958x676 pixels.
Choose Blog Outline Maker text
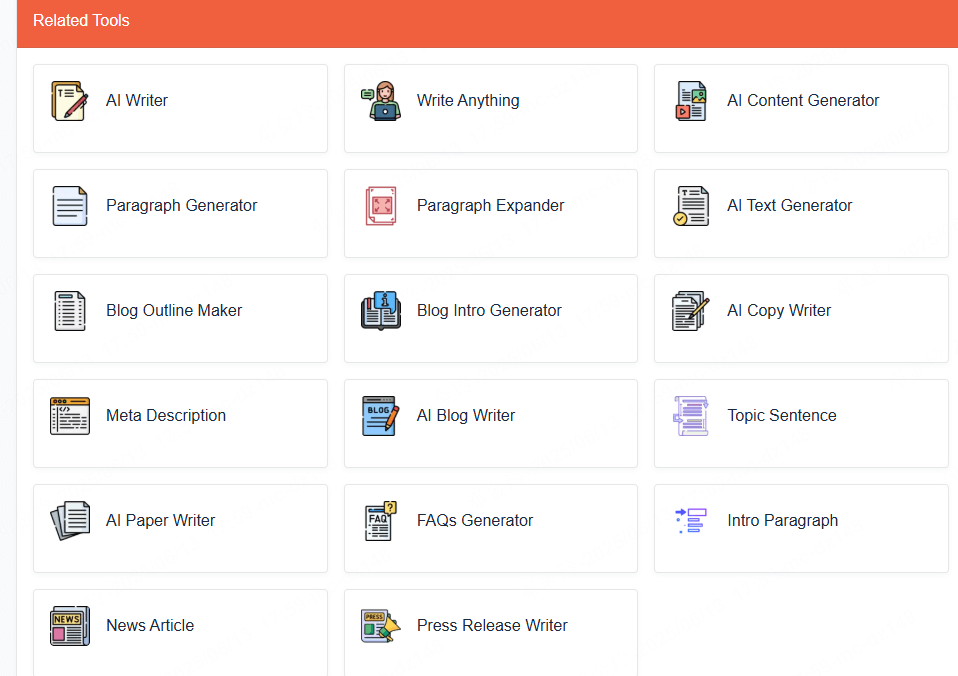click(174, 310)
